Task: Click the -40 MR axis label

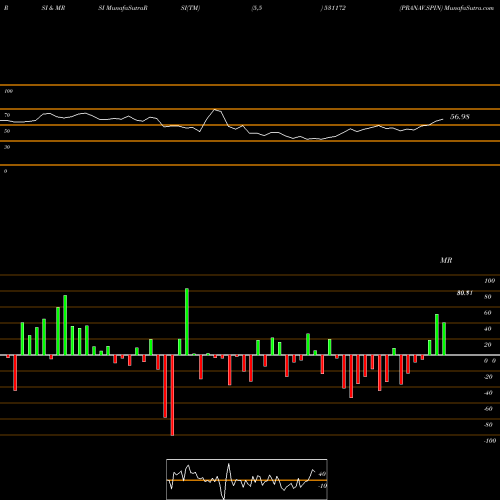Action: pos(488,393)
